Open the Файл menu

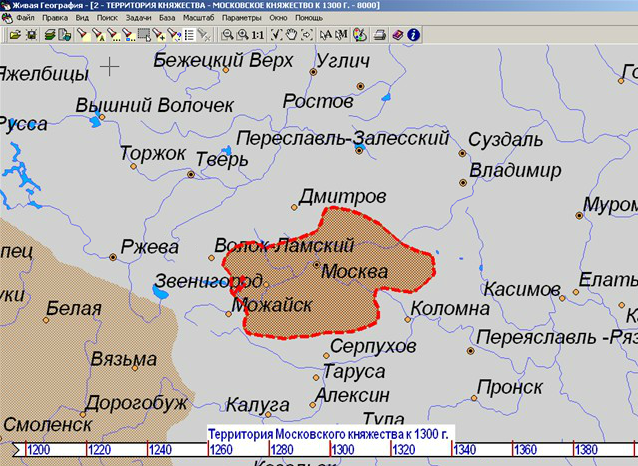pyautogui.click(x=25, y=18)
